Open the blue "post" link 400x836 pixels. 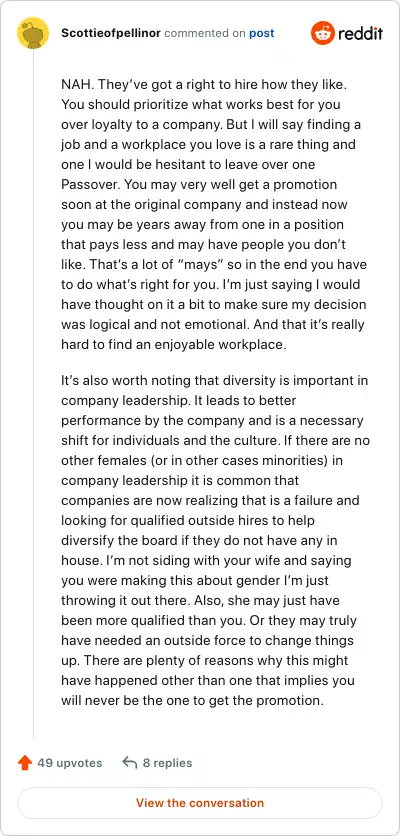[261, 33]
